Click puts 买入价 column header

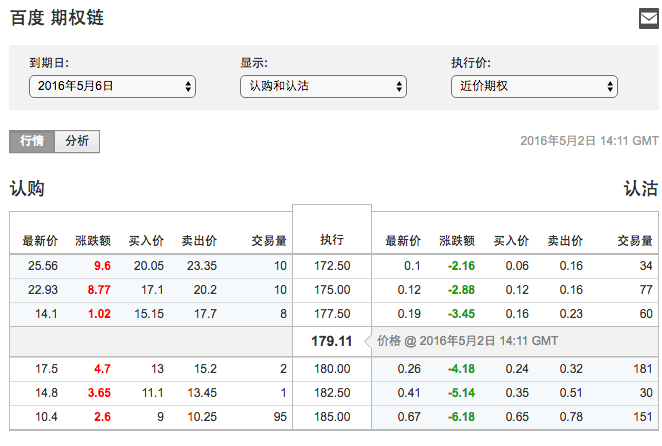click(510, 240)
